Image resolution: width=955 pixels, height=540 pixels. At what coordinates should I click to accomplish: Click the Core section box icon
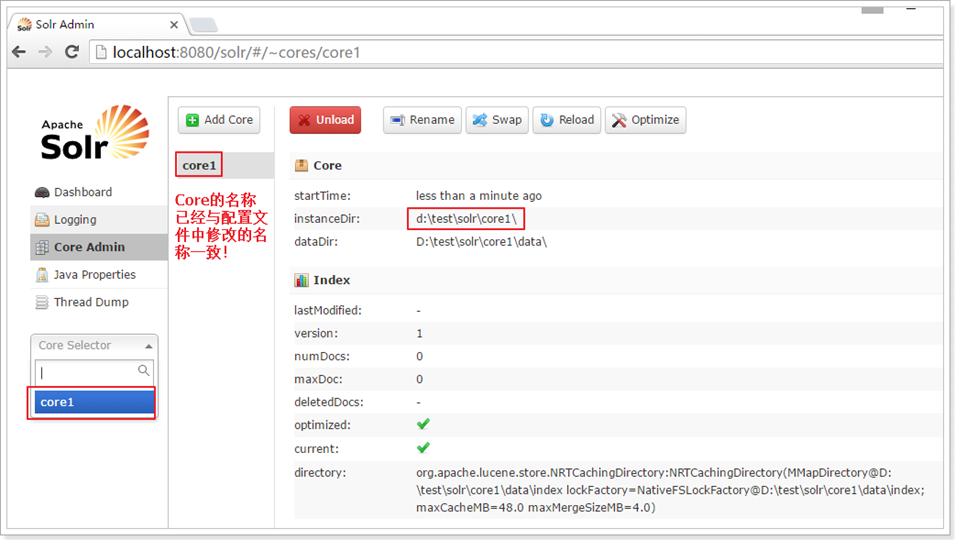tap(301, 166)
